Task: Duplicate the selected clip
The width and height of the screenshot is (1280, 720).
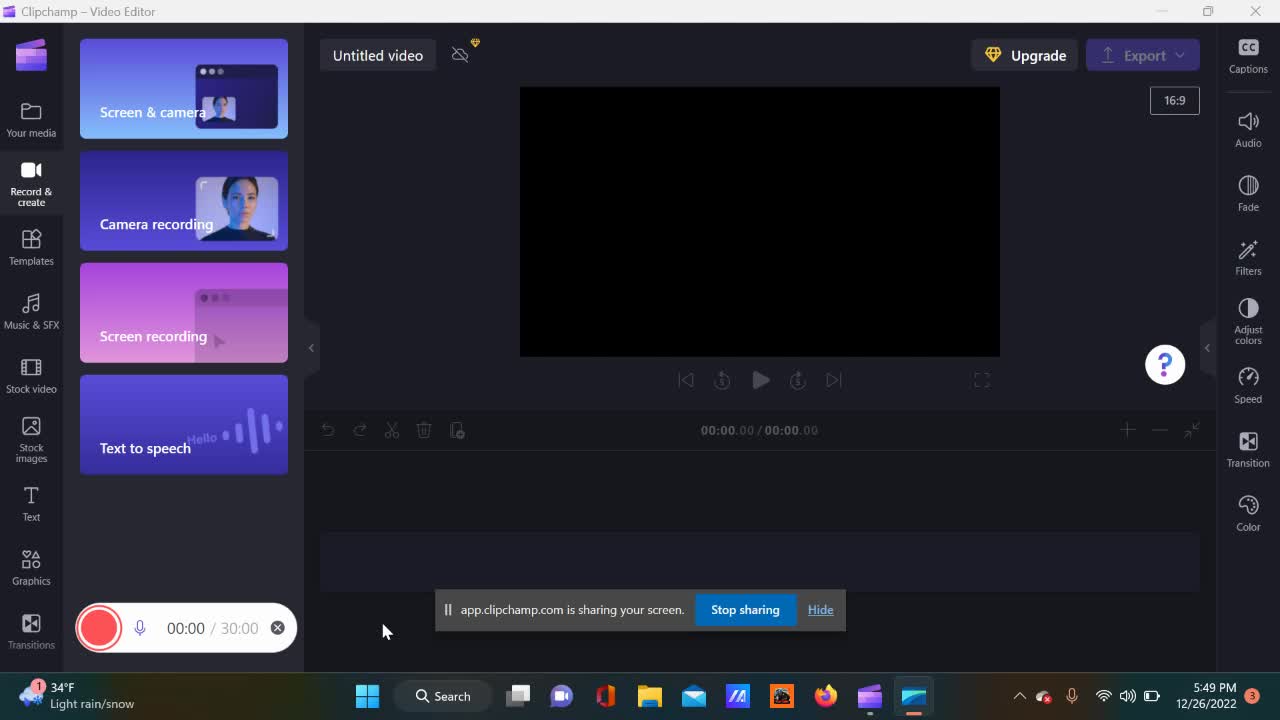Action: [x=457, y=430]
